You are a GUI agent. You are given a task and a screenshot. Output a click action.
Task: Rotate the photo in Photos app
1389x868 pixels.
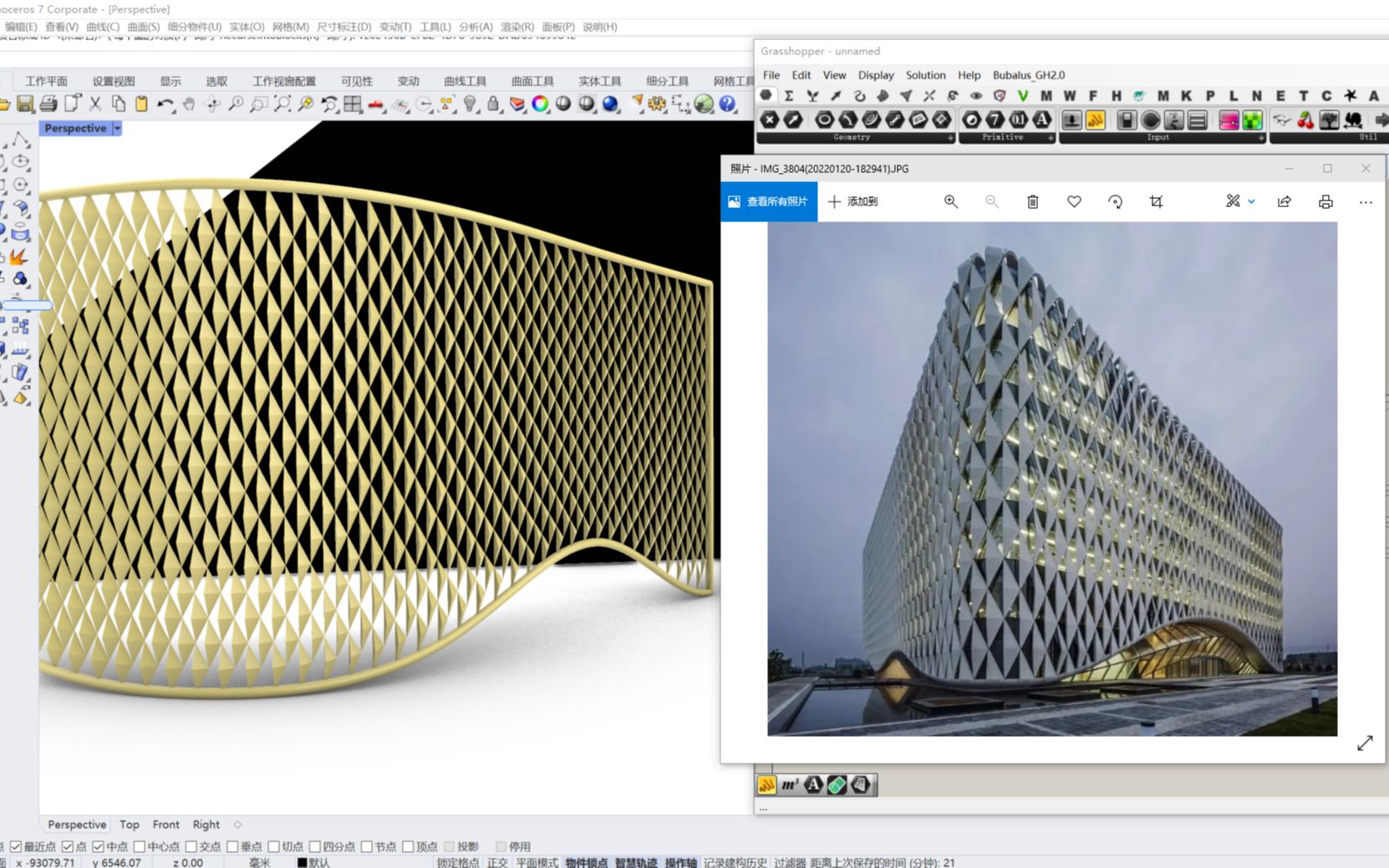pos(1115,202)
